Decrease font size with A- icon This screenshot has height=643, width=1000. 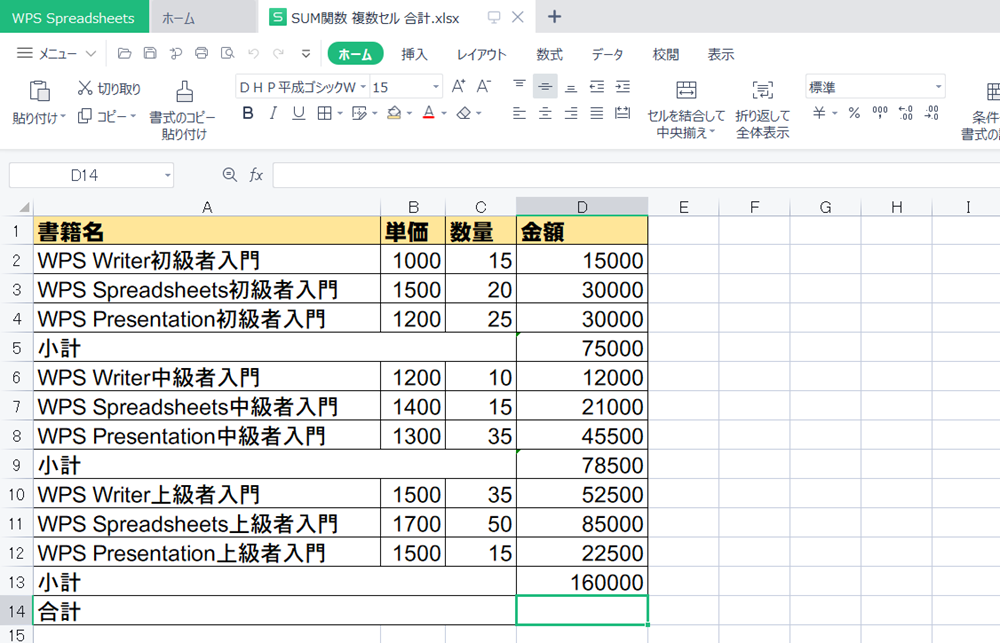[484, 86]
